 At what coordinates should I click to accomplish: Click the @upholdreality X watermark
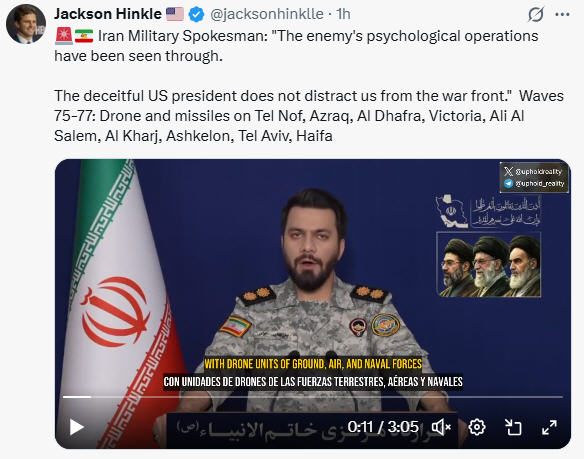pos(533,171)
